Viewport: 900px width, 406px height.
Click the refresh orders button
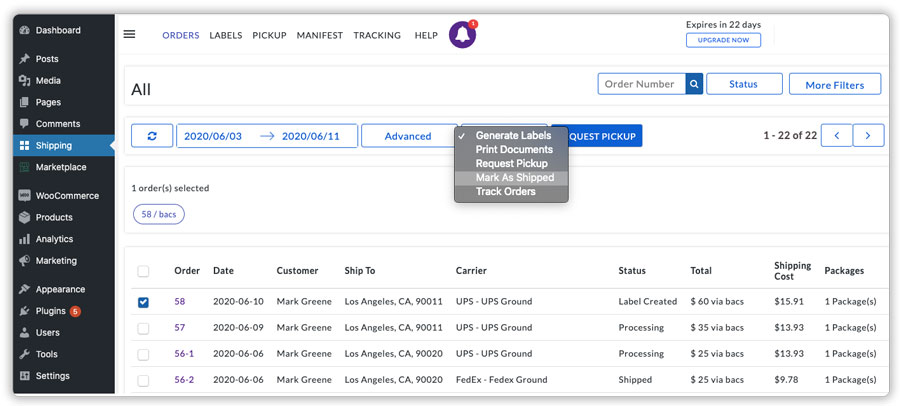[152, 136]
